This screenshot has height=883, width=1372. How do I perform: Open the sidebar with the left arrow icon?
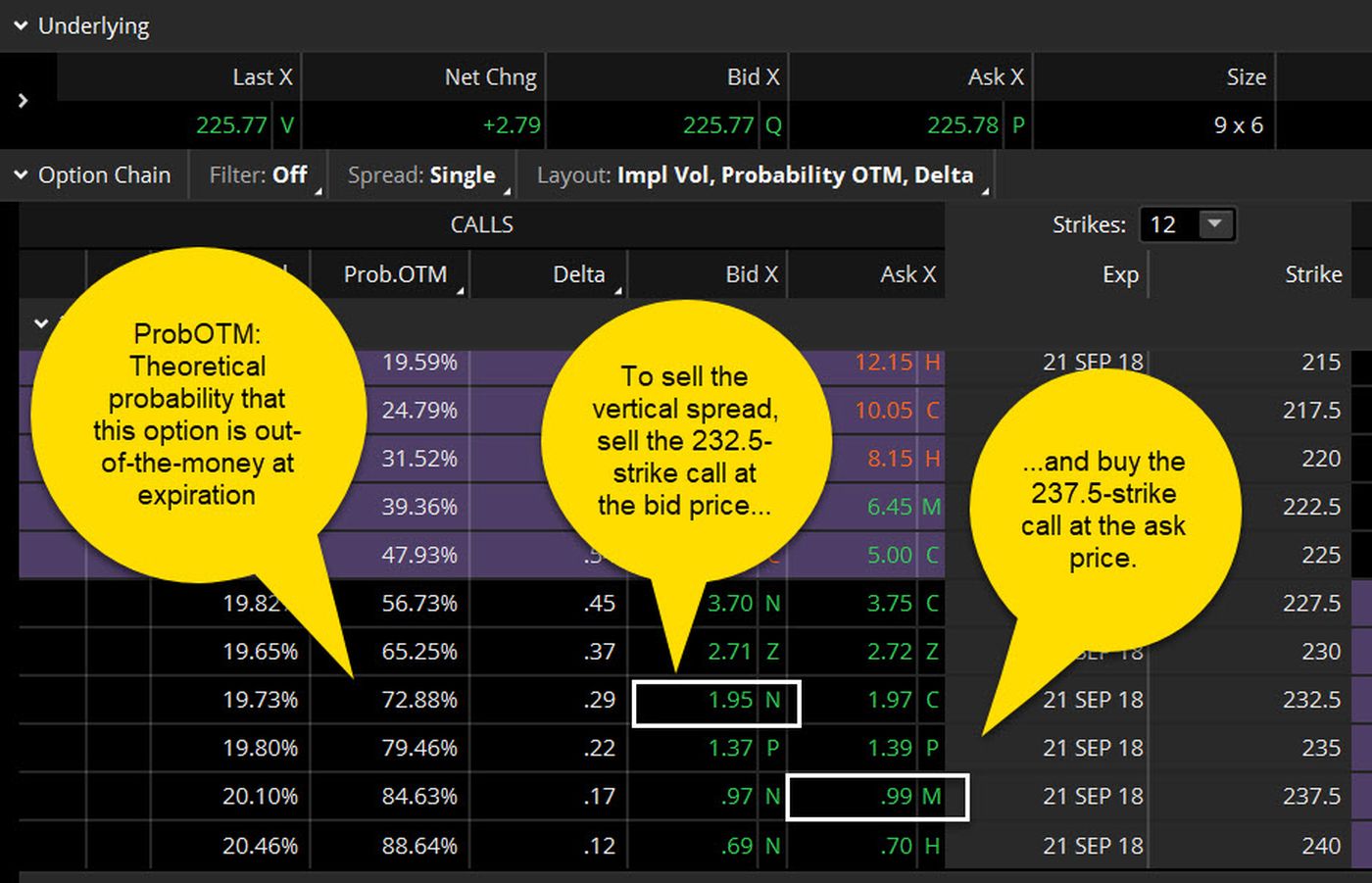24,101
